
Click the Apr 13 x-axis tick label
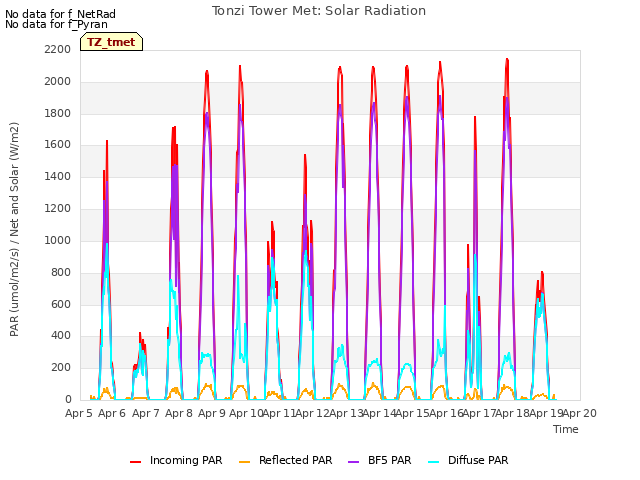click(x=346, y=413)
